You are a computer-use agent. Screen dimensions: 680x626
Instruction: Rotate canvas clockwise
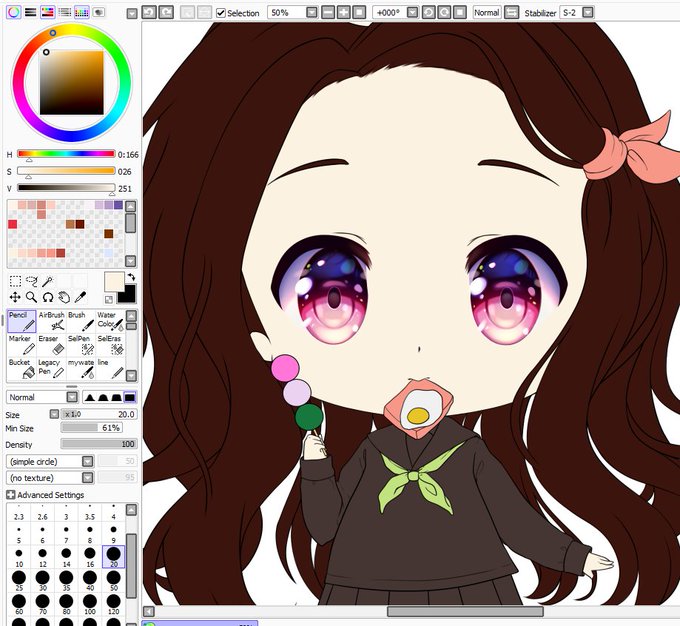[444, 13]
